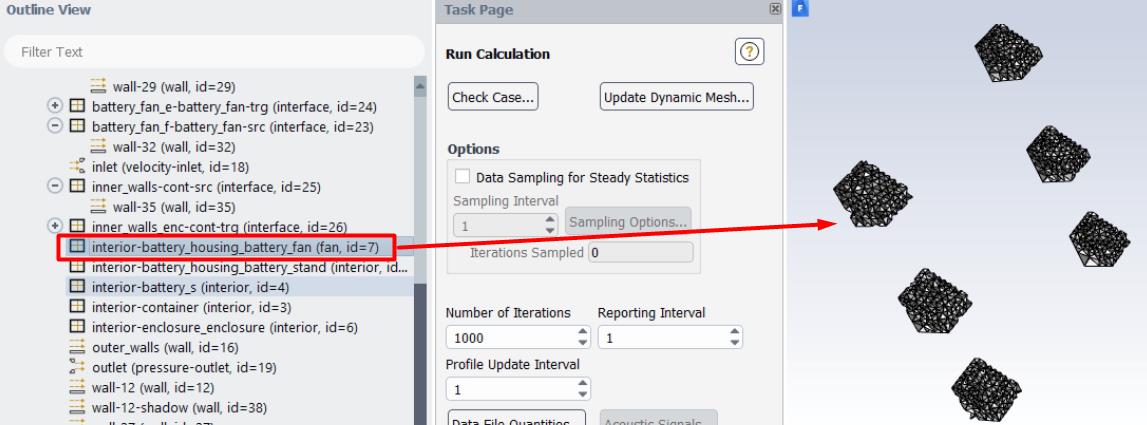Collapse inner_walls-cont-src interface node

[55, 187]
